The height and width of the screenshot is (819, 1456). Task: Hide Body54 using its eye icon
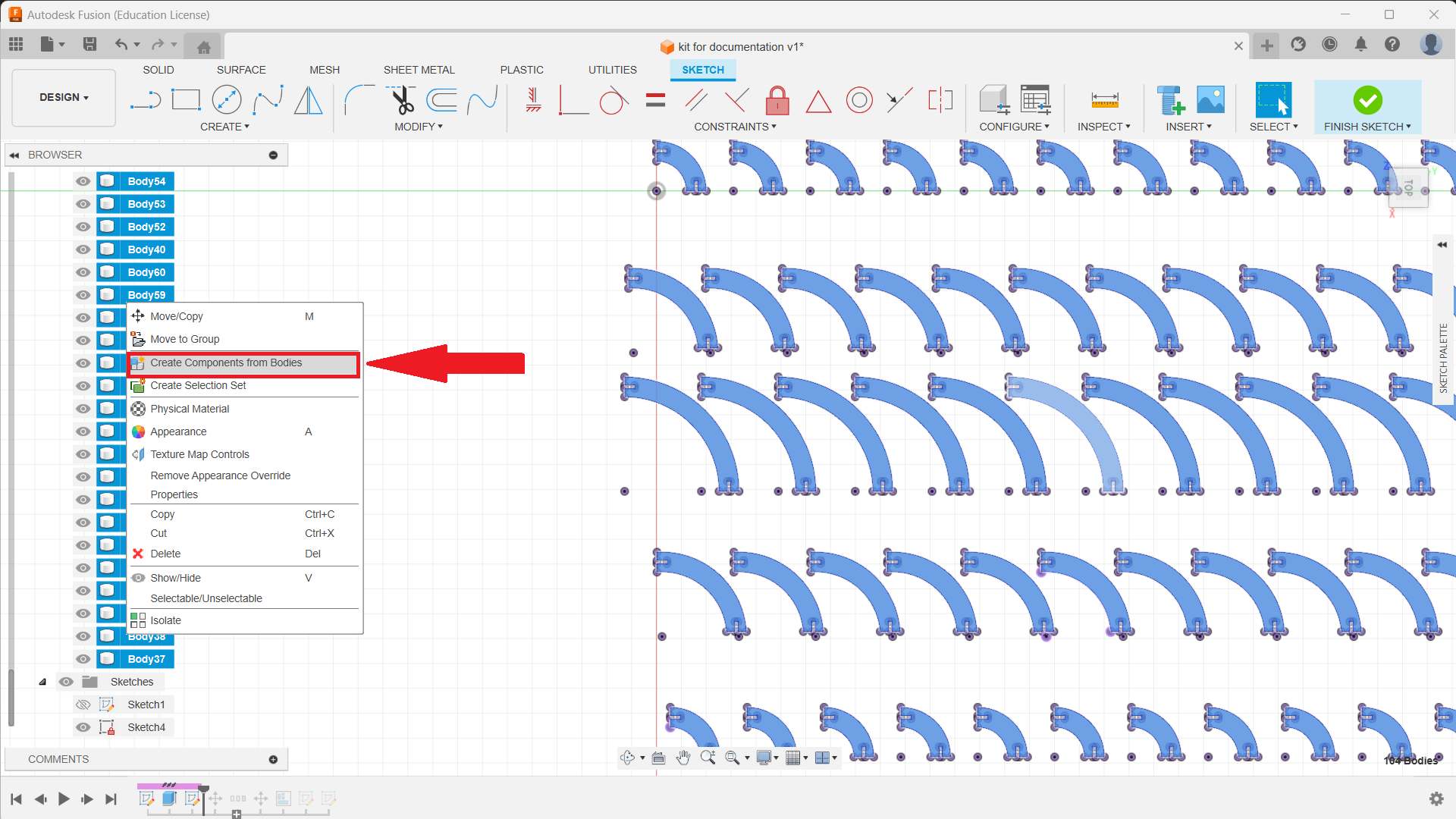pos(83,181)
